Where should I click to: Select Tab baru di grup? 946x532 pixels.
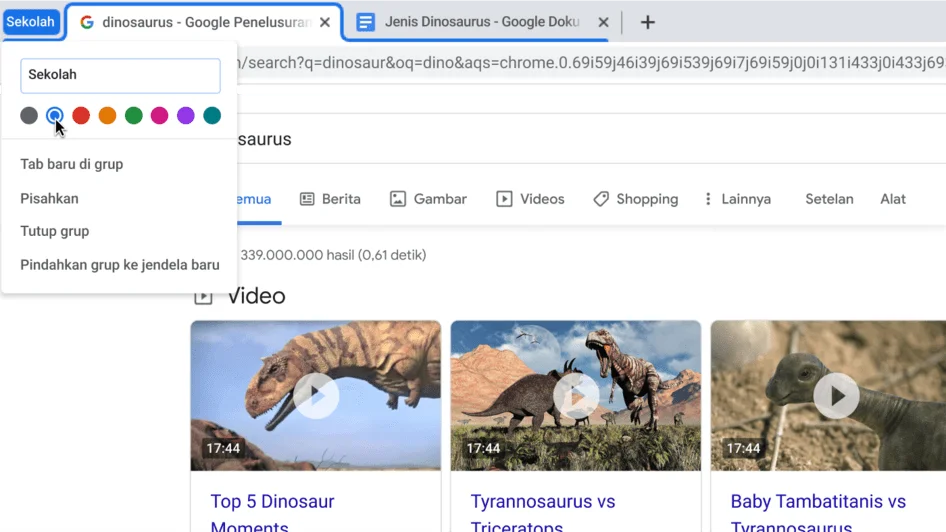tap(72, 164)
